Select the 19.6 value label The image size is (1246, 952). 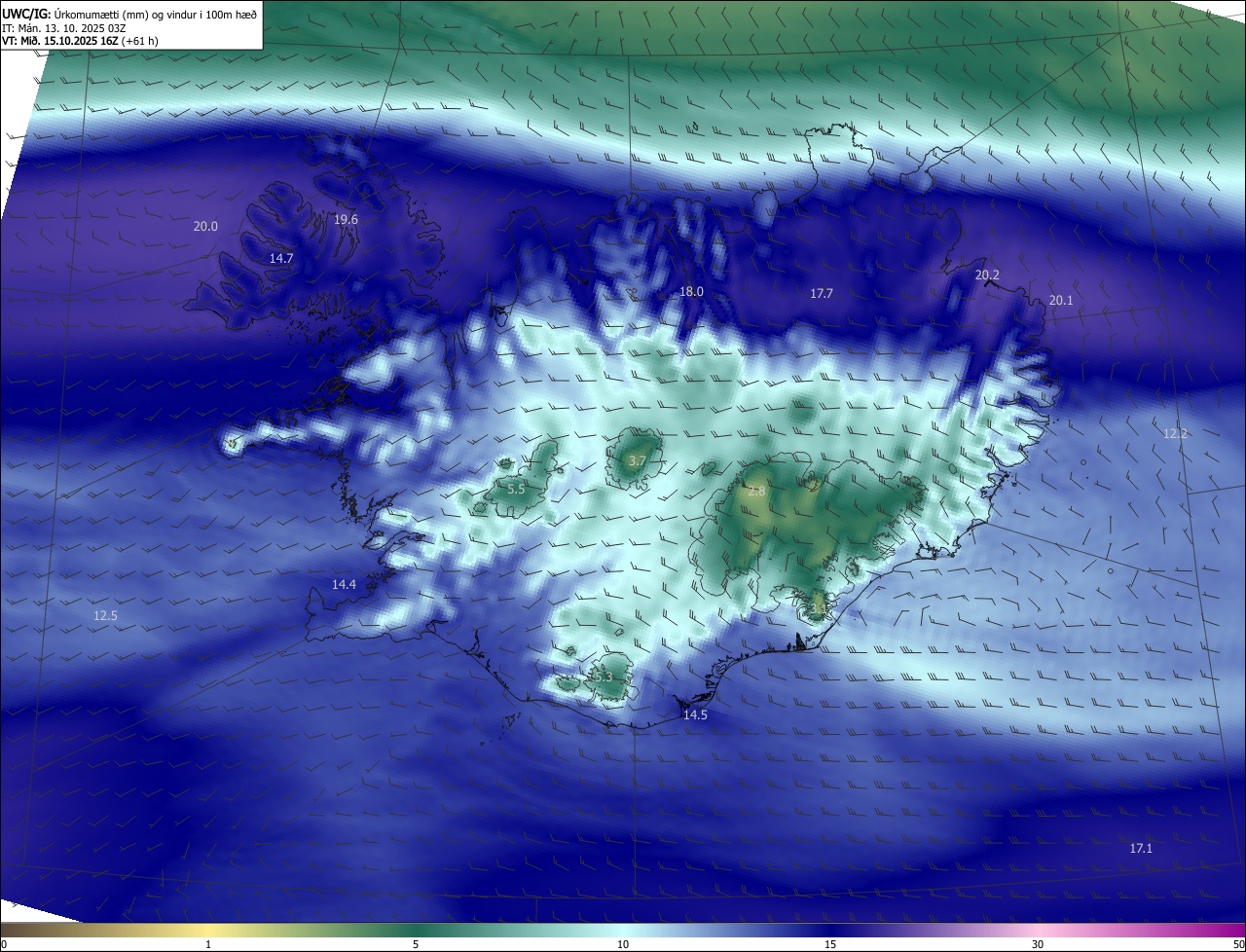(346, 219)
